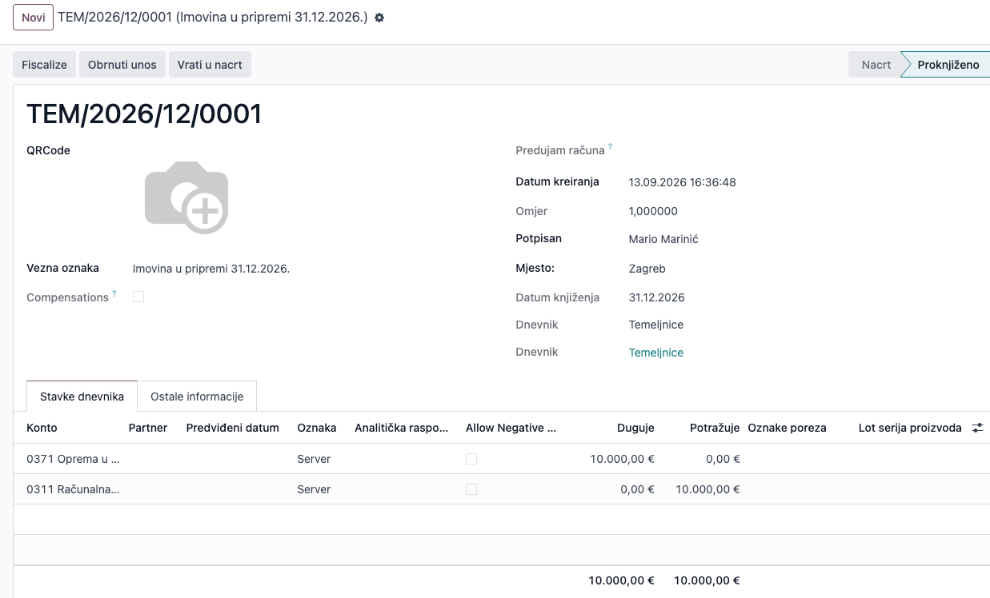Click the Compensations help question mark

(114, 294)
